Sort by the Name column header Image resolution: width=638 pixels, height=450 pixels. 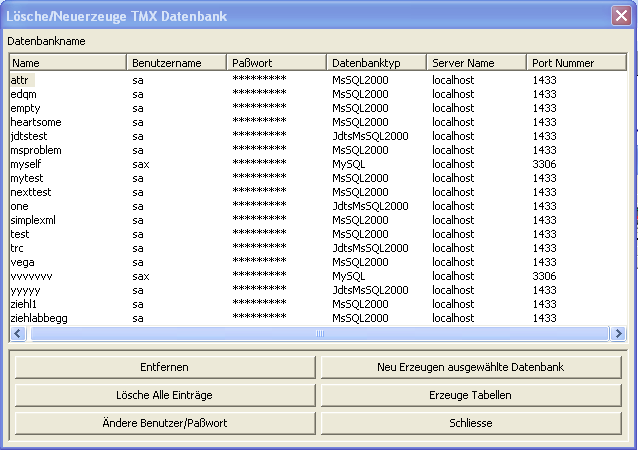point(67,63)
